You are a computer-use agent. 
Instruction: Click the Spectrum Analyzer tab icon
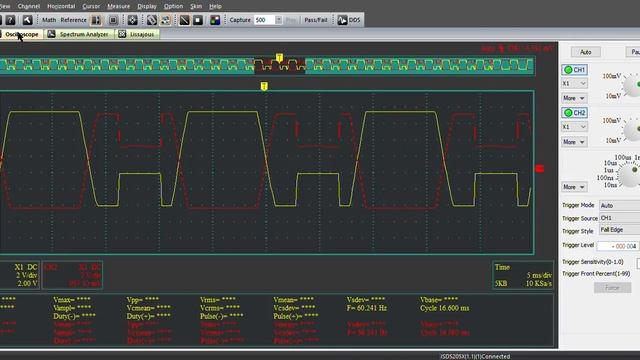(x=51, y=34)
